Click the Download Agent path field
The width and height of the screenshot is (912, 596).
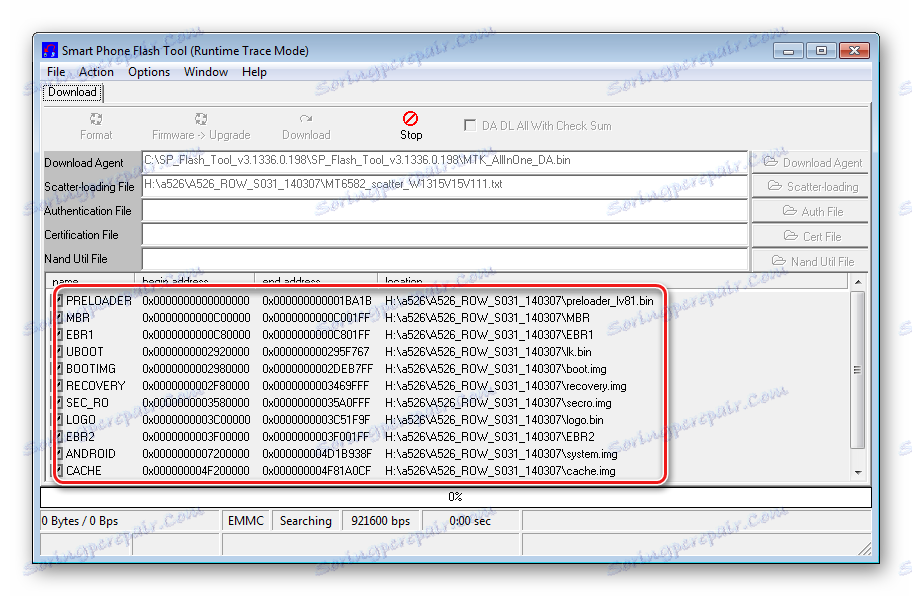[444, 162]
